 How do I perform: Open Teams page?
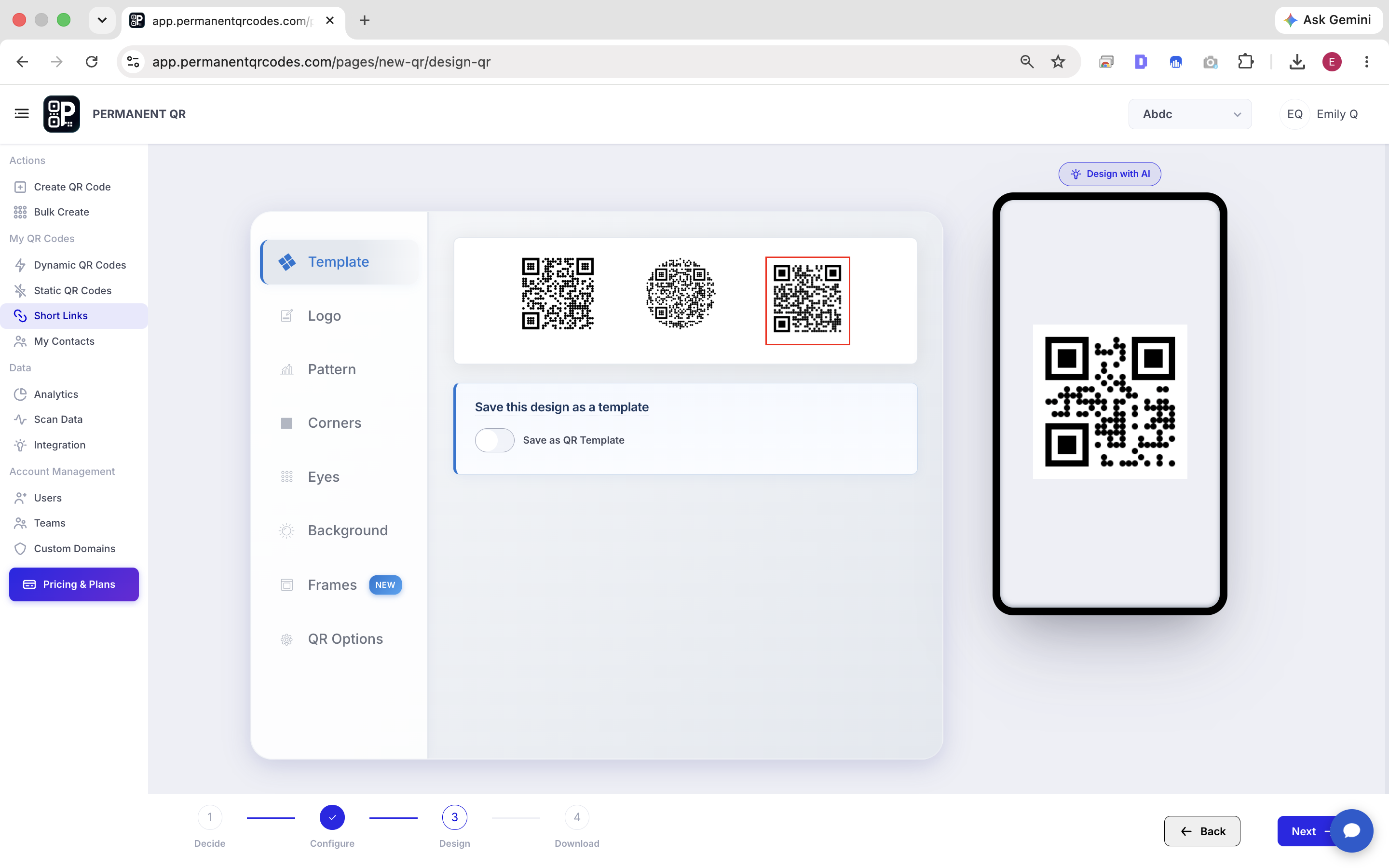point(49,524)
